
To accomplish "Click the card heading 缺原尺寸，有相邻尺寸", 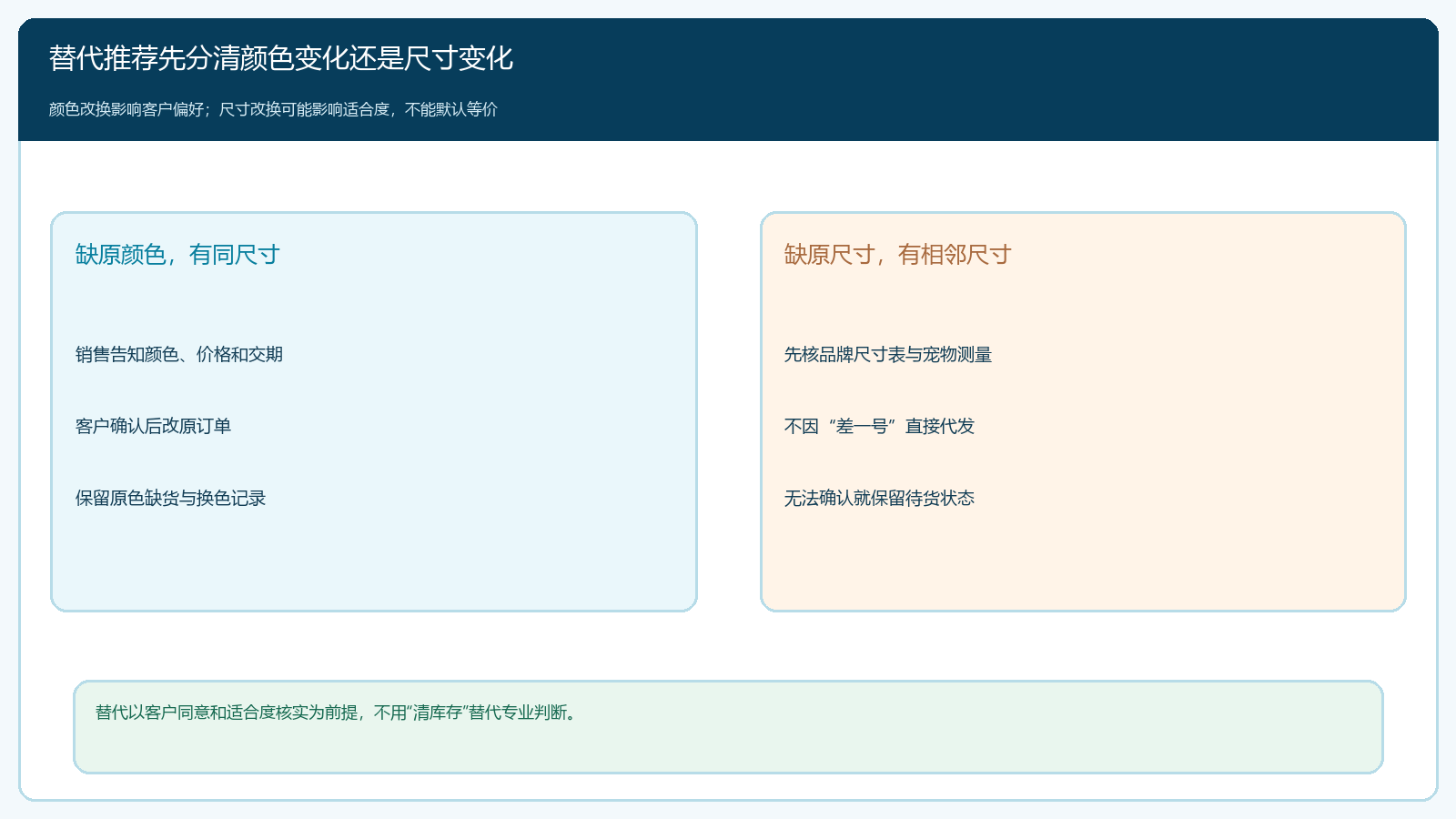I will pos(898,255).
